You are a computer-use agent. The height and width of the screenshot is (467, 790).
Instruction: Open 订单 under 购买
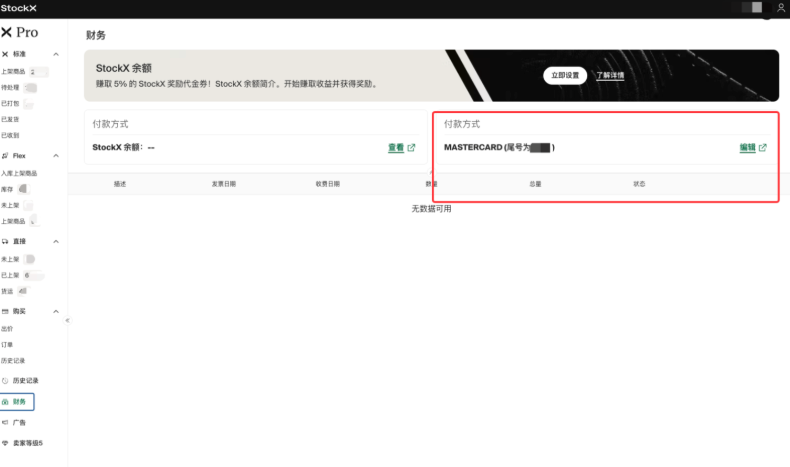[7, 345]
